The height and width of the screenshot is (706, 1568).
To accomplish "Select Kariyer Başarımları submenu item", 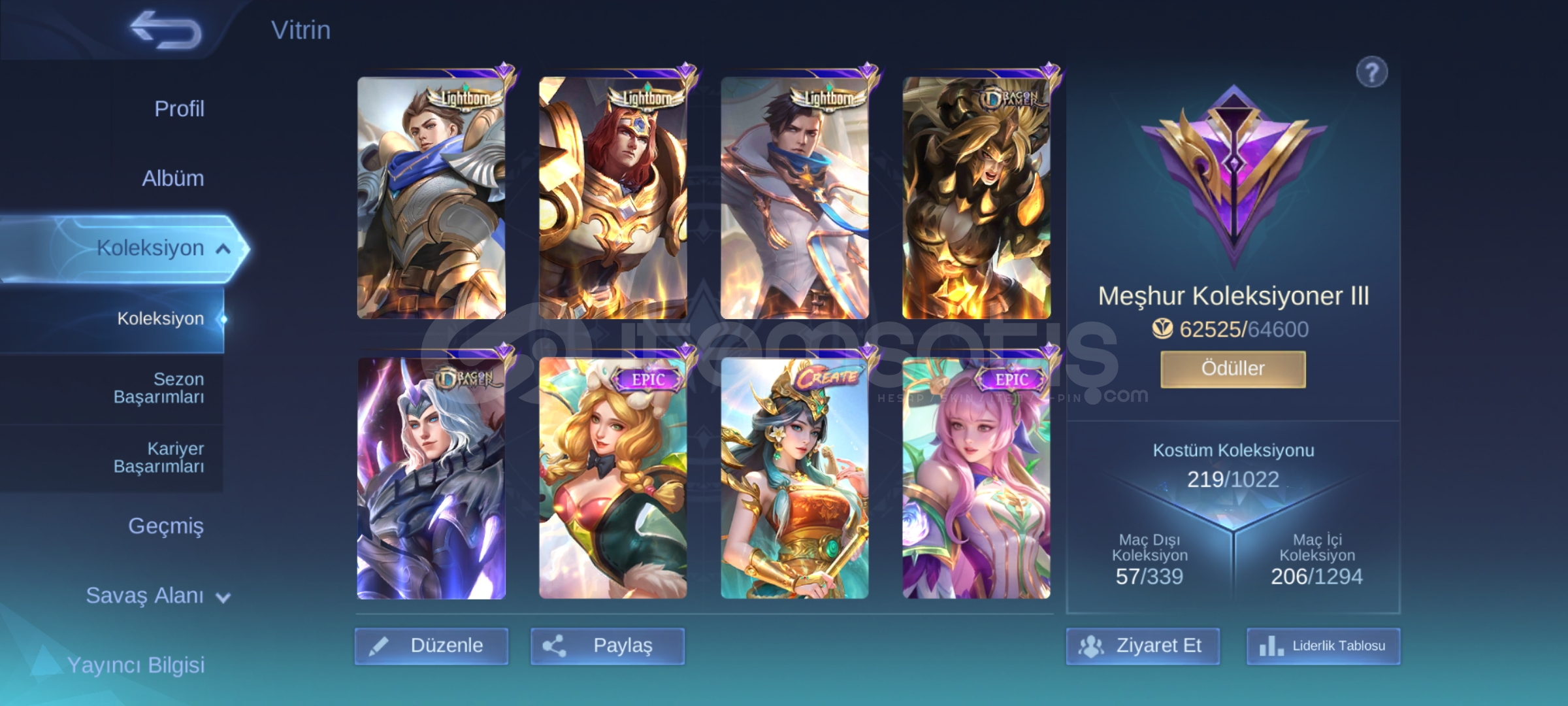I will (159, 457).
